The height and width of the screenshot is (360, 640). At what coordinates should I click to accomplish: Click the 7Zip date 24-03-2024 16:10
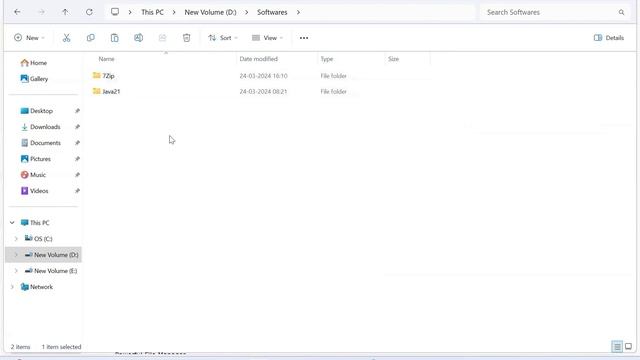[x=263, y=76]
